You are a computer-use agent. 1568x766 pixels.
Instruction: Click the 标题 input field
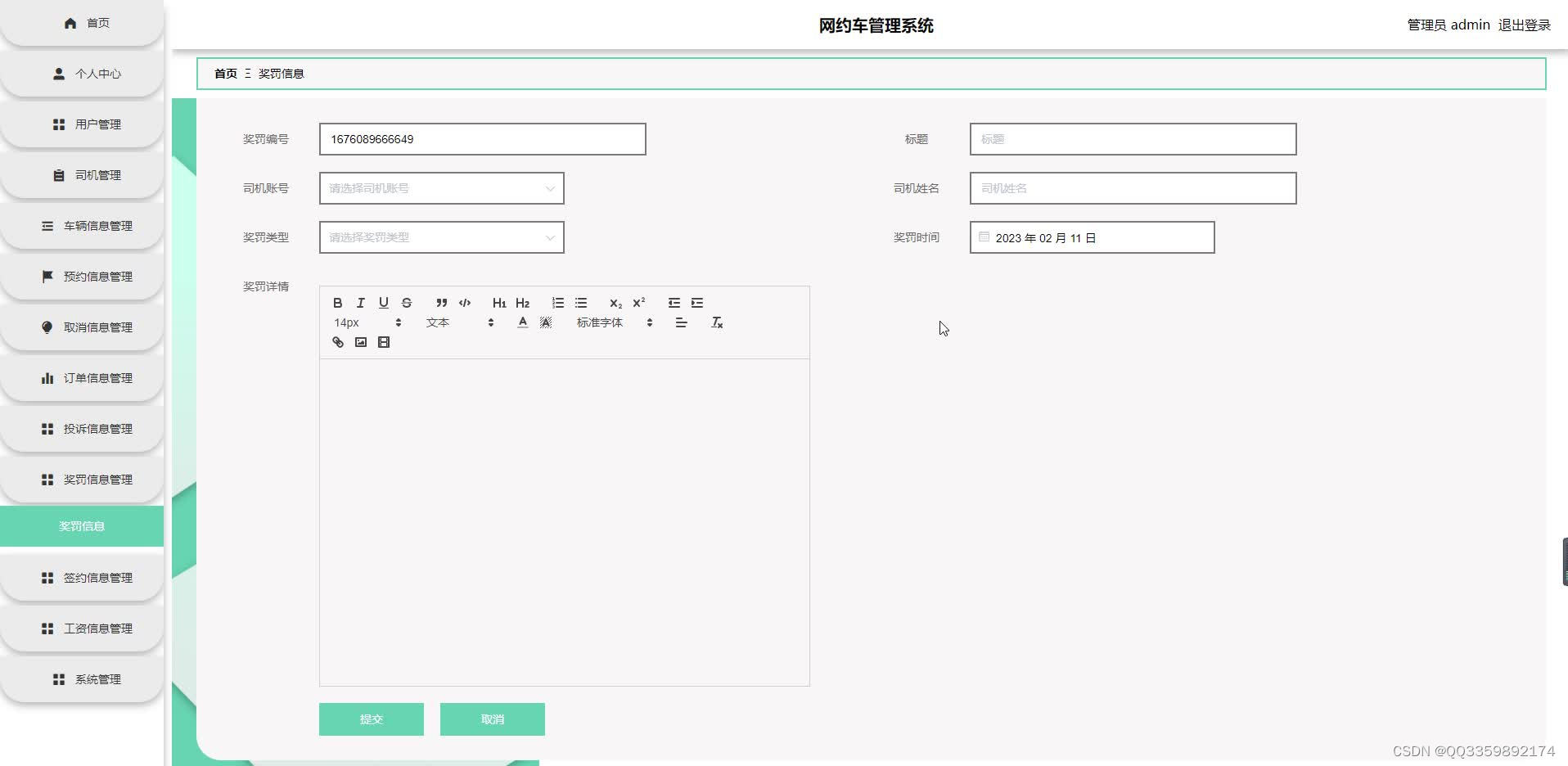tap(1133, 139)
